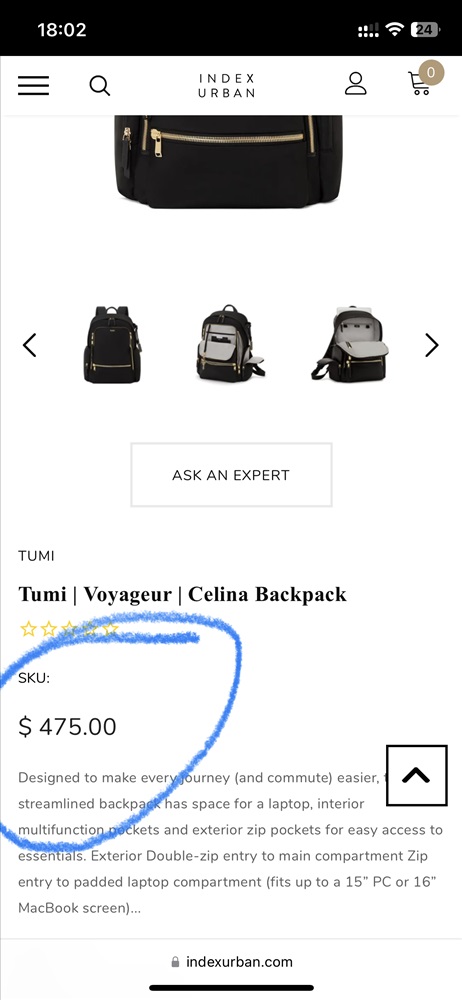This screenshot has width=462, height=1000.
Task: Tap the Index Urban logo
Action: coord(227,85)
